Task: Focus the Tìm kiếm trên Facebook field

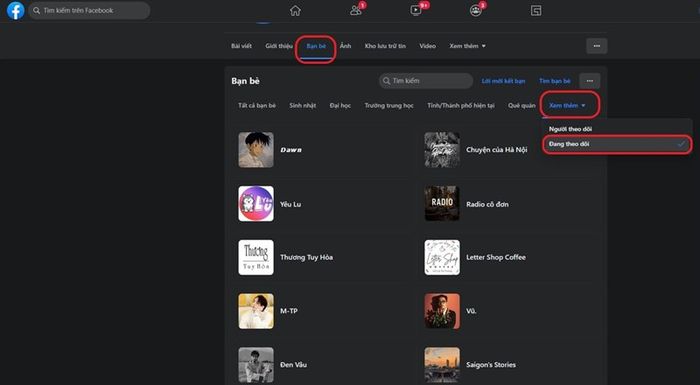Action: [x=89, y=10]
